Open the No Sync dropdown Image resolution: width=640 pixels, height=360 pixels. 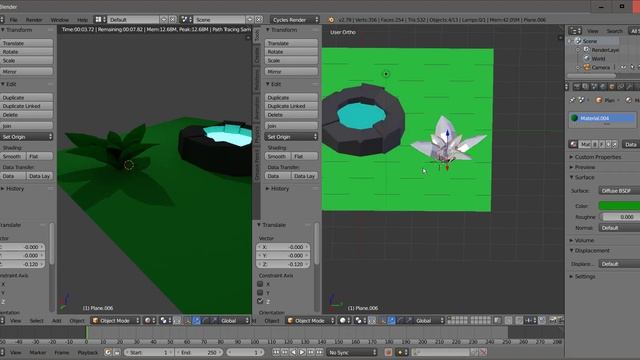coord(352,352)
